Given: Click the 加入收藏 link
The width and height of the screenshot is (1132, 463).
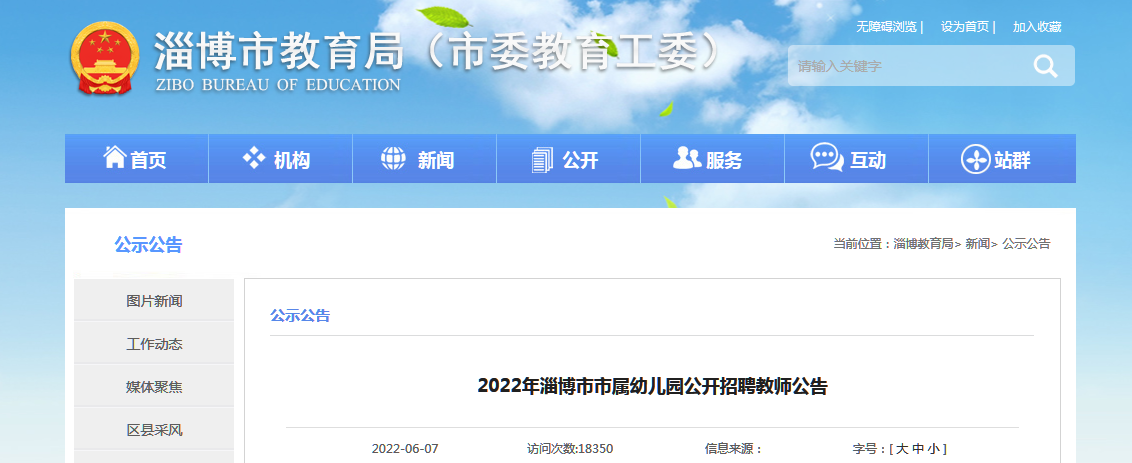Looking at the screenshot, I should (1037, 27).
